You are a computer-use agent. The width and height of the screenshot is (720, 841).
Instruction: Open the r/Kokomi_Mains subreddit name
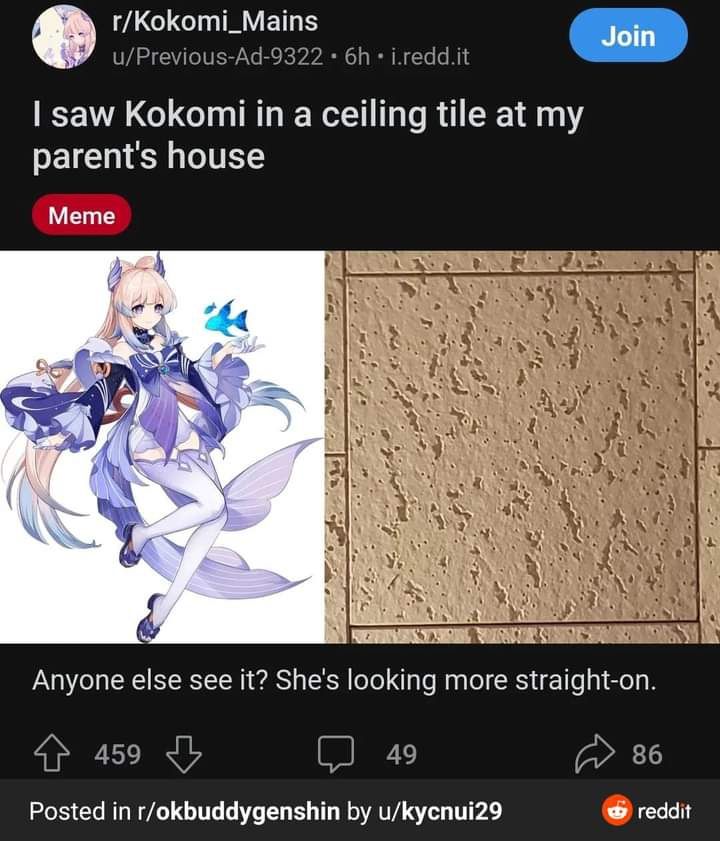click(215, 22)
